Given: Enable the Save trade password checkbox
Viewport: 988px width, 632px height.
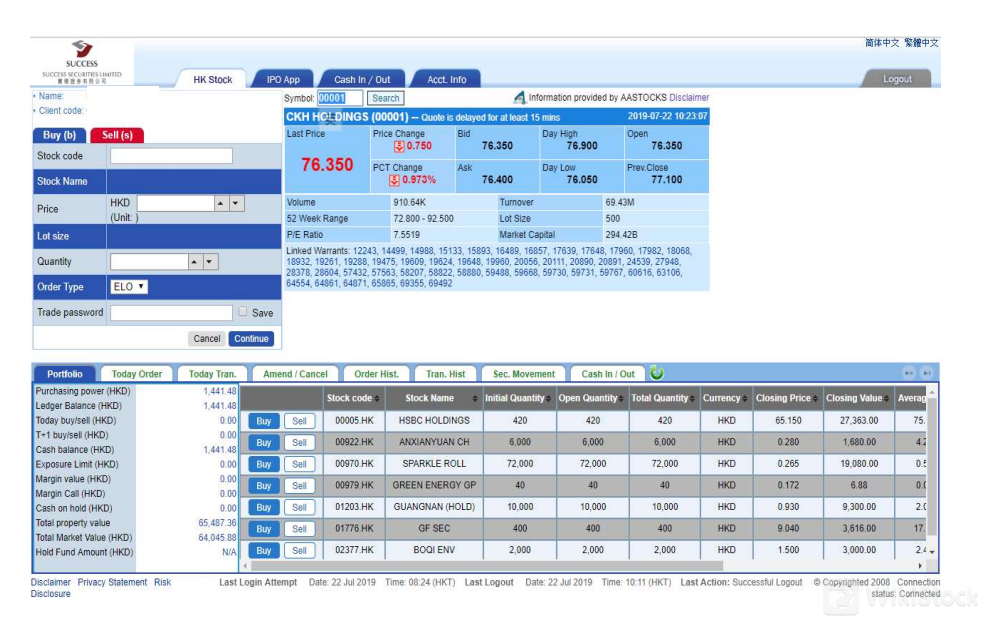Looking at the screenshot, I should click(x=243, y=312).
